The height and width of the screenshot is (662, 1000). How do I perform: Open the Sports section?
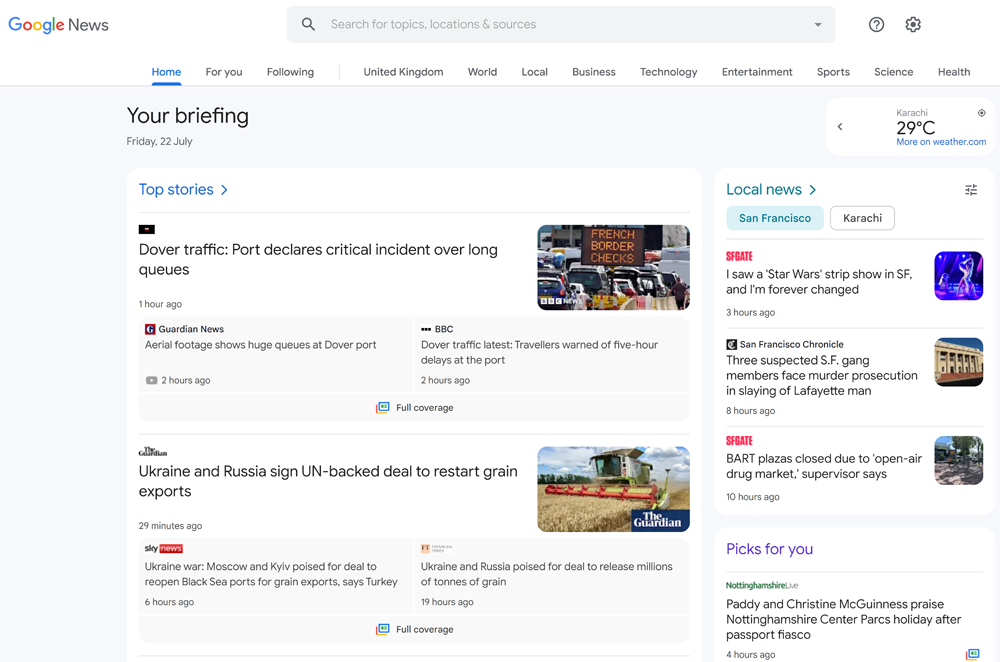point(833,72)
